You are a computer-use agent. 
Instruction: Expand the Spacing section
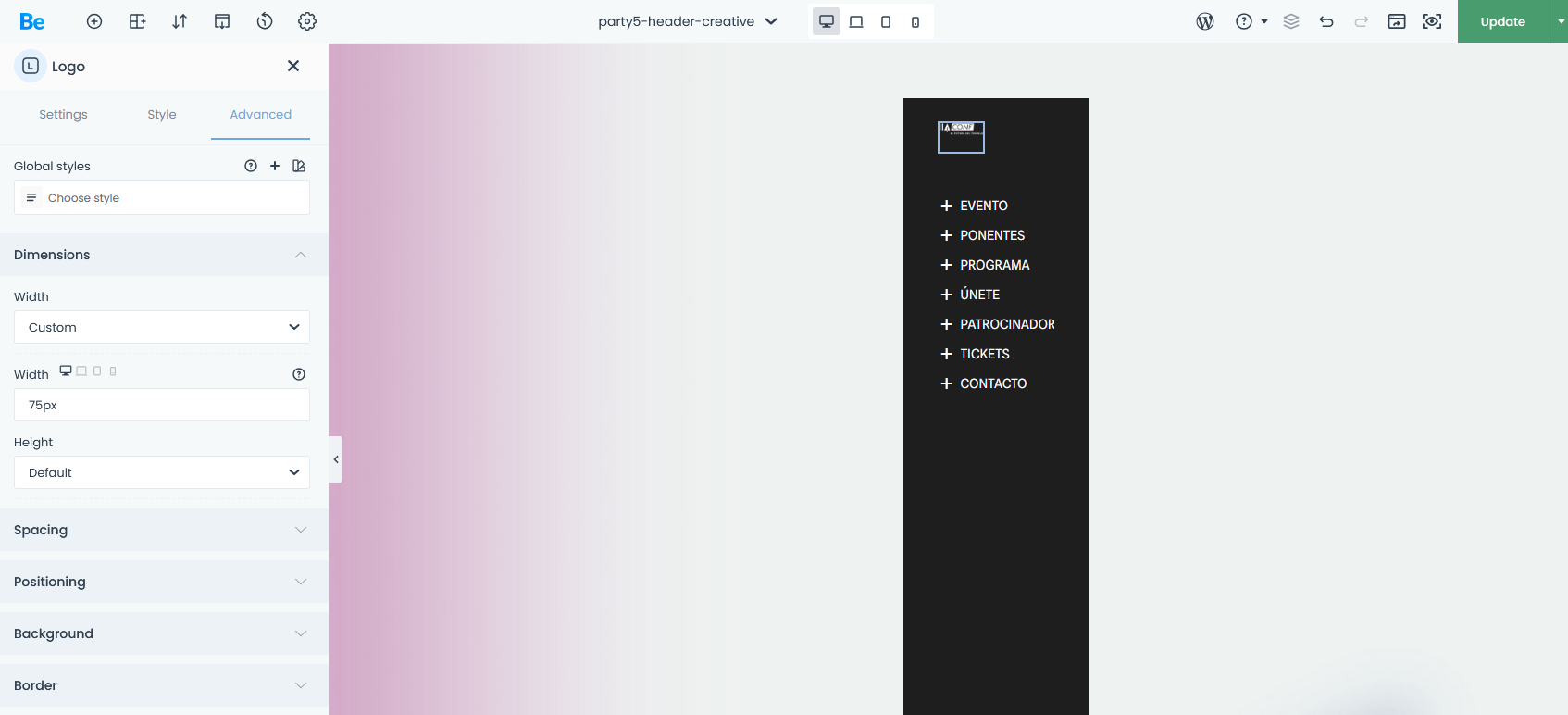pyautogui.click(x=164, y=530)
